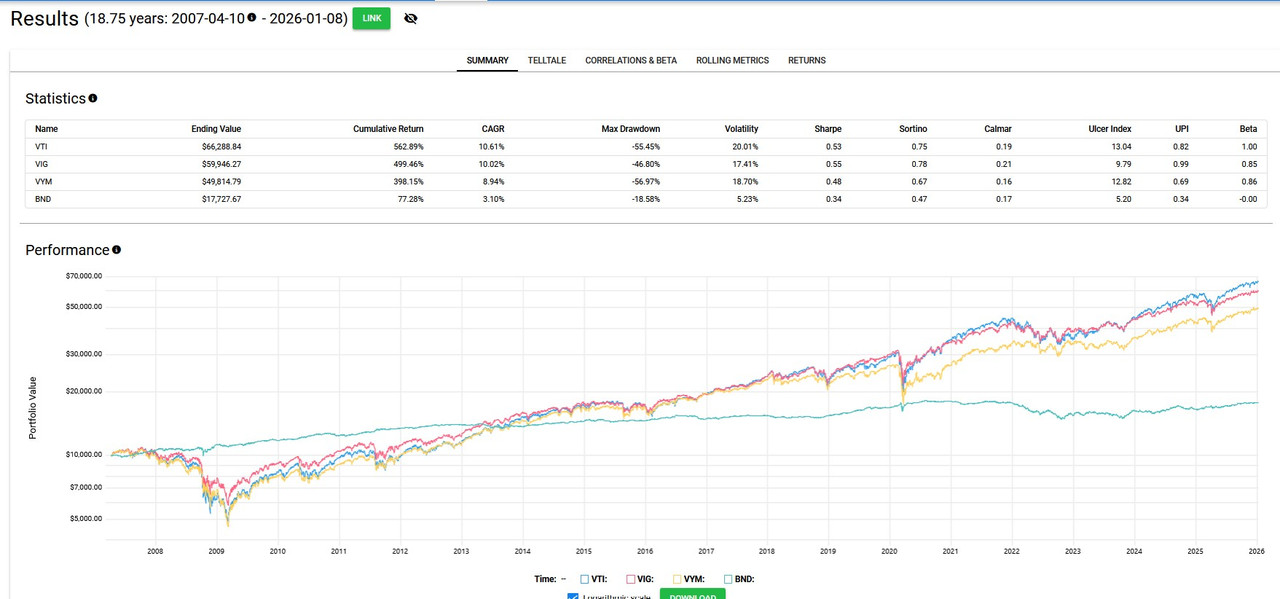This screenshot has width=1280, height=599.
Task: Switch to the ROLLING METRICS tab
Action: 733,60
